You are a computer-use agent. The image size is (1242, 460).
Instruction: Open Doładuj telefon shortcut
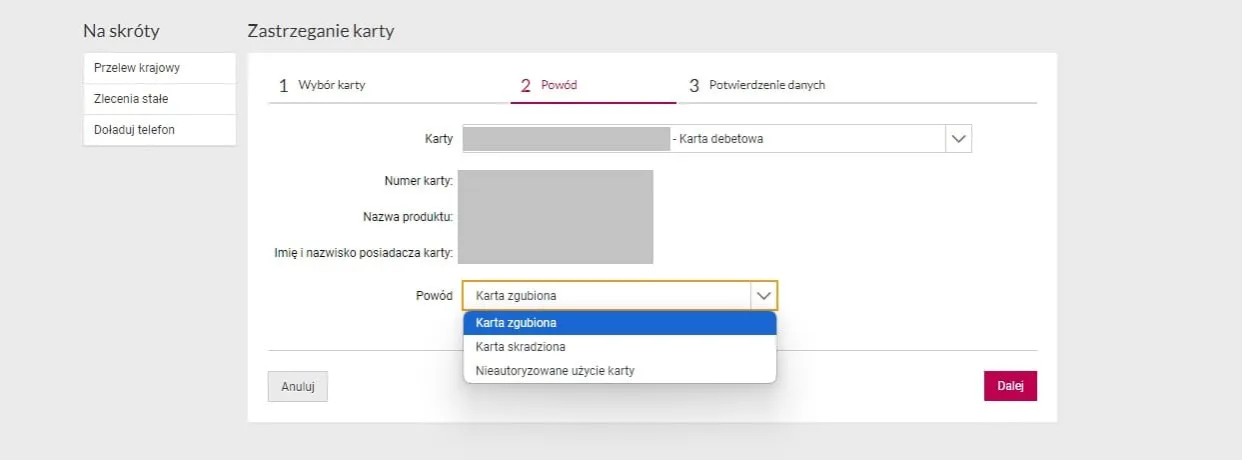coord(159,130)
